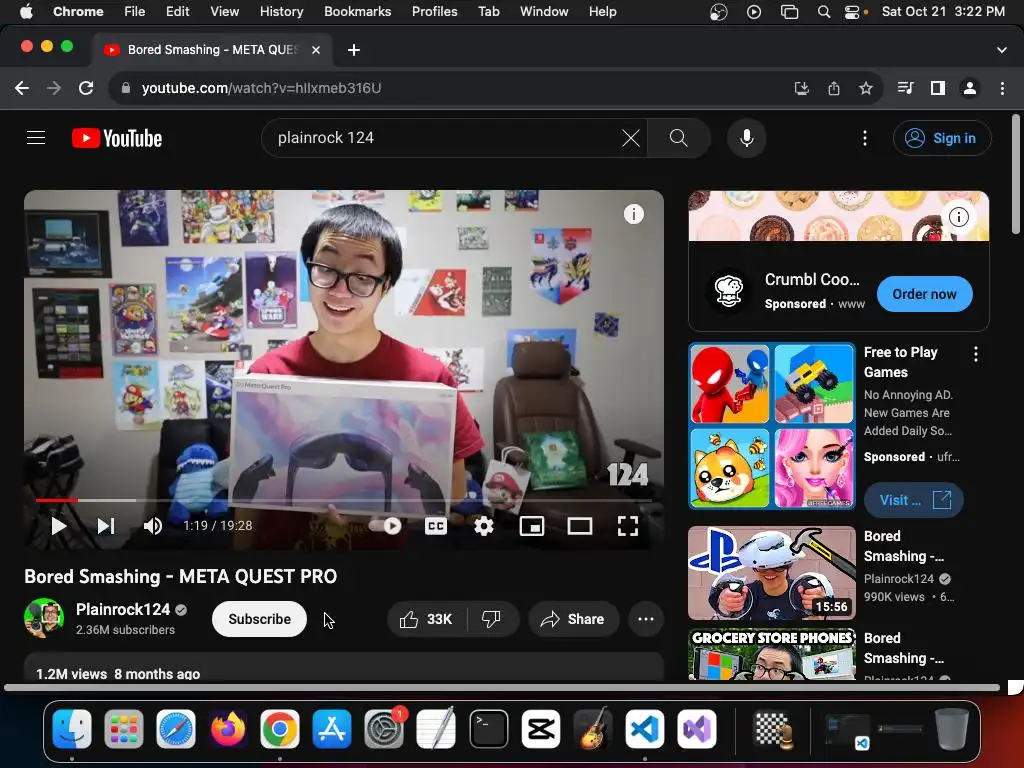This screenshot has height=768, width=1024.
Task: Select the Bored Smashing - META QUEST tab
Action: pos(212,50)
